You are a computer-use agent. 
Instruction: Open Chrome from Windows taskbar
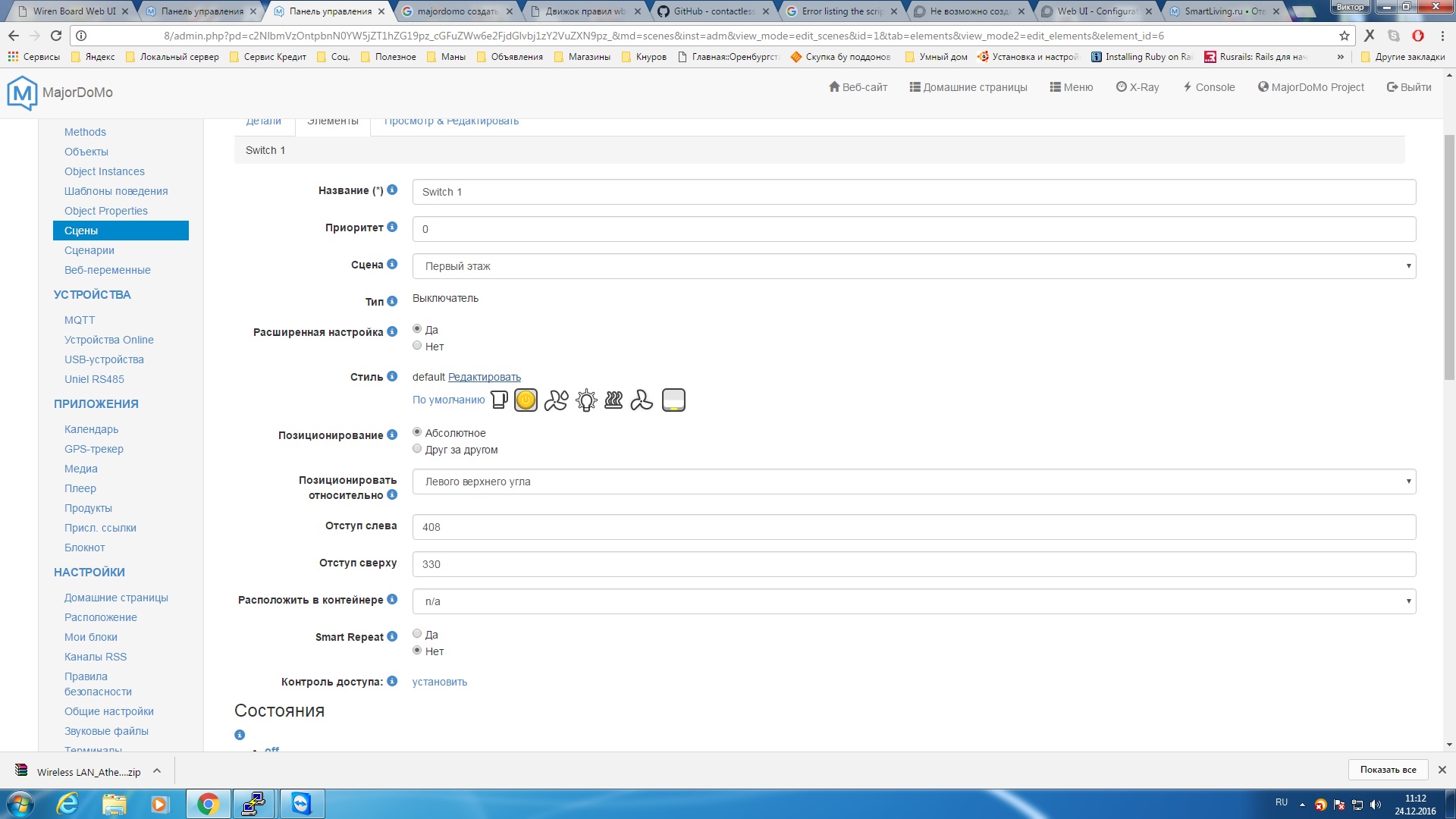pos(208,804)
